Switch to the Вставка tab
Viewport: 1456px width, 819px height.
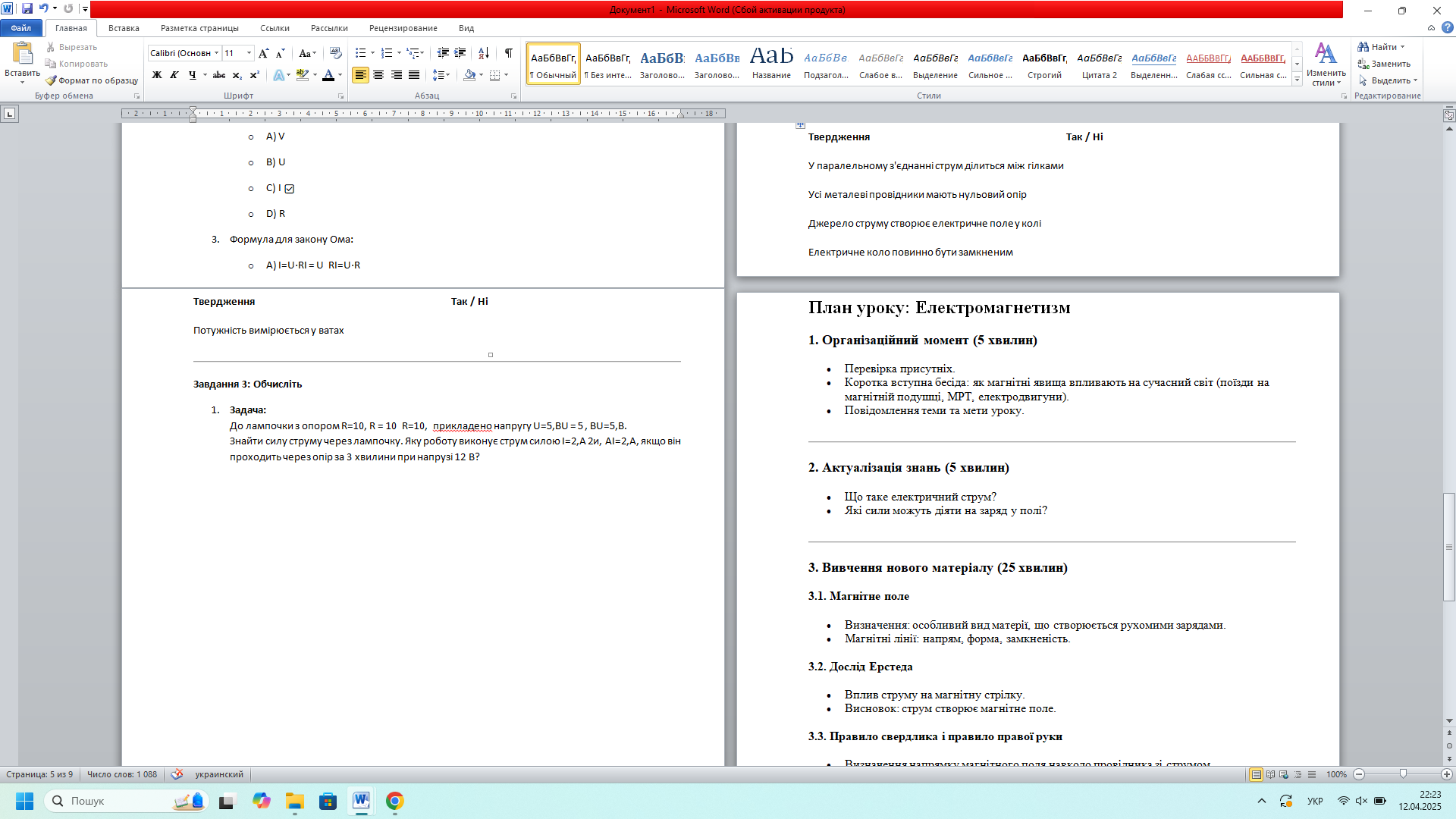pos(124,28)
